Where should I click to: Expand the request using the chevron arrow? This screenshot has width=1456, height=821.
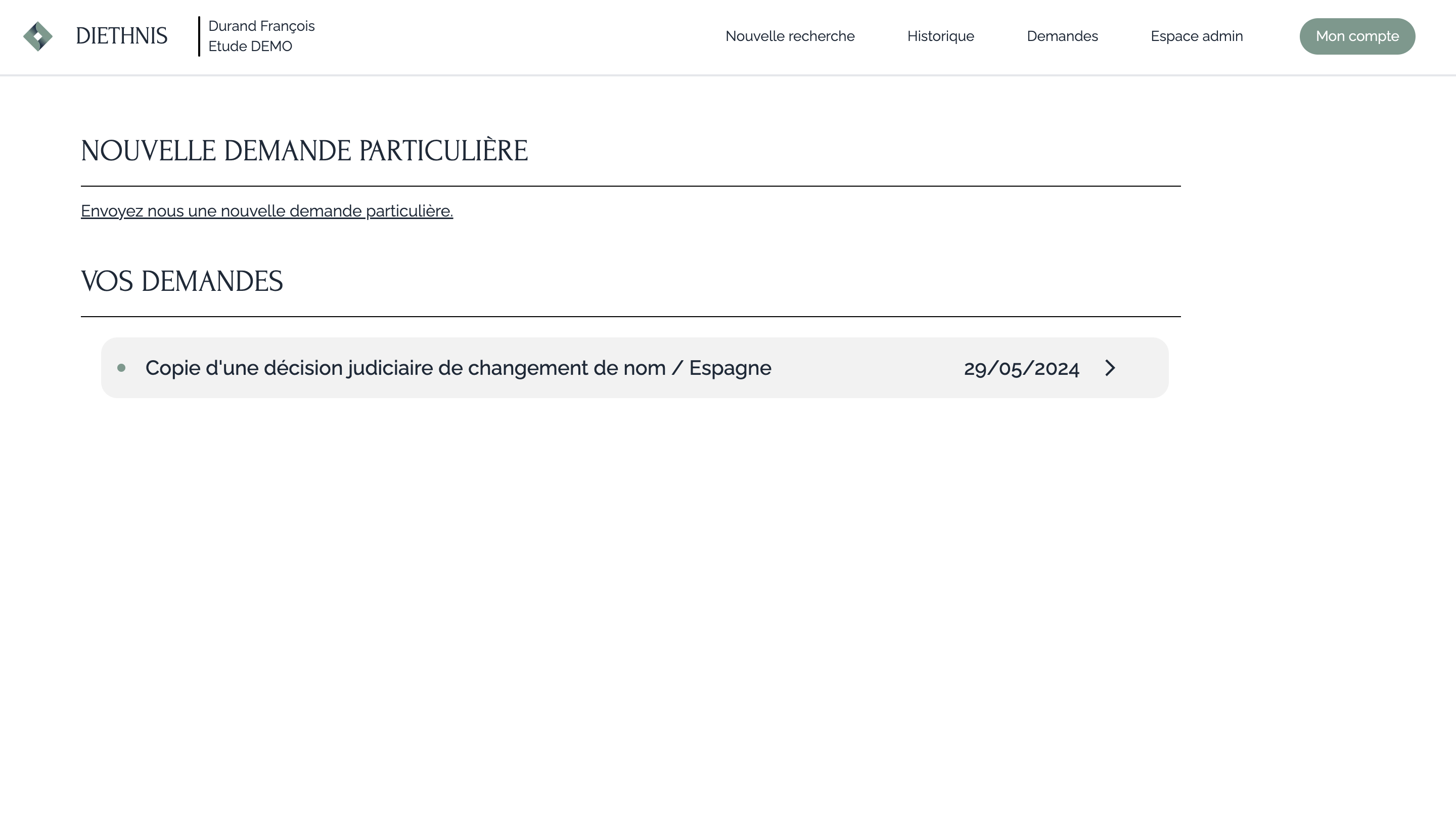pyautogui.click(x=1110, y=368)
